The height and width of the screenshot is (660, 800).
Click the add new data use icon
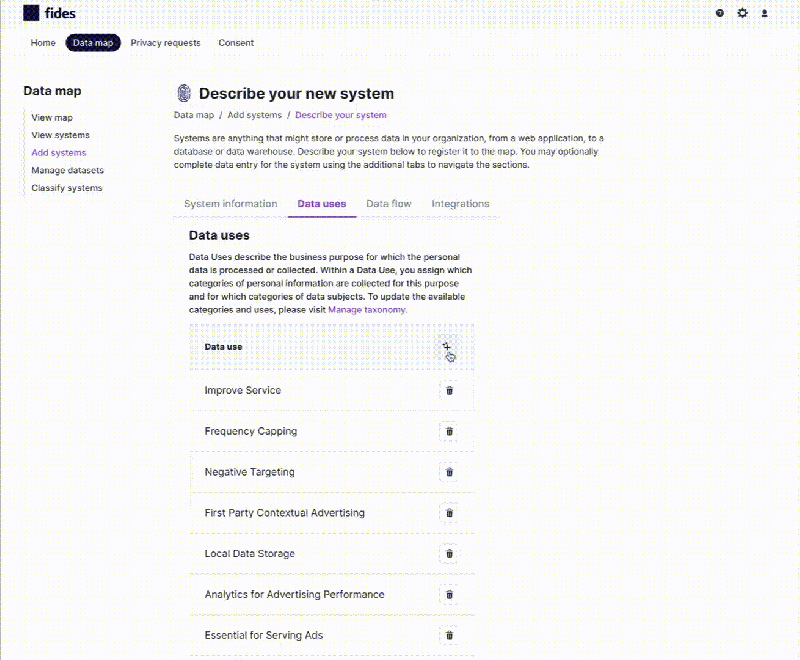point(449,346)
